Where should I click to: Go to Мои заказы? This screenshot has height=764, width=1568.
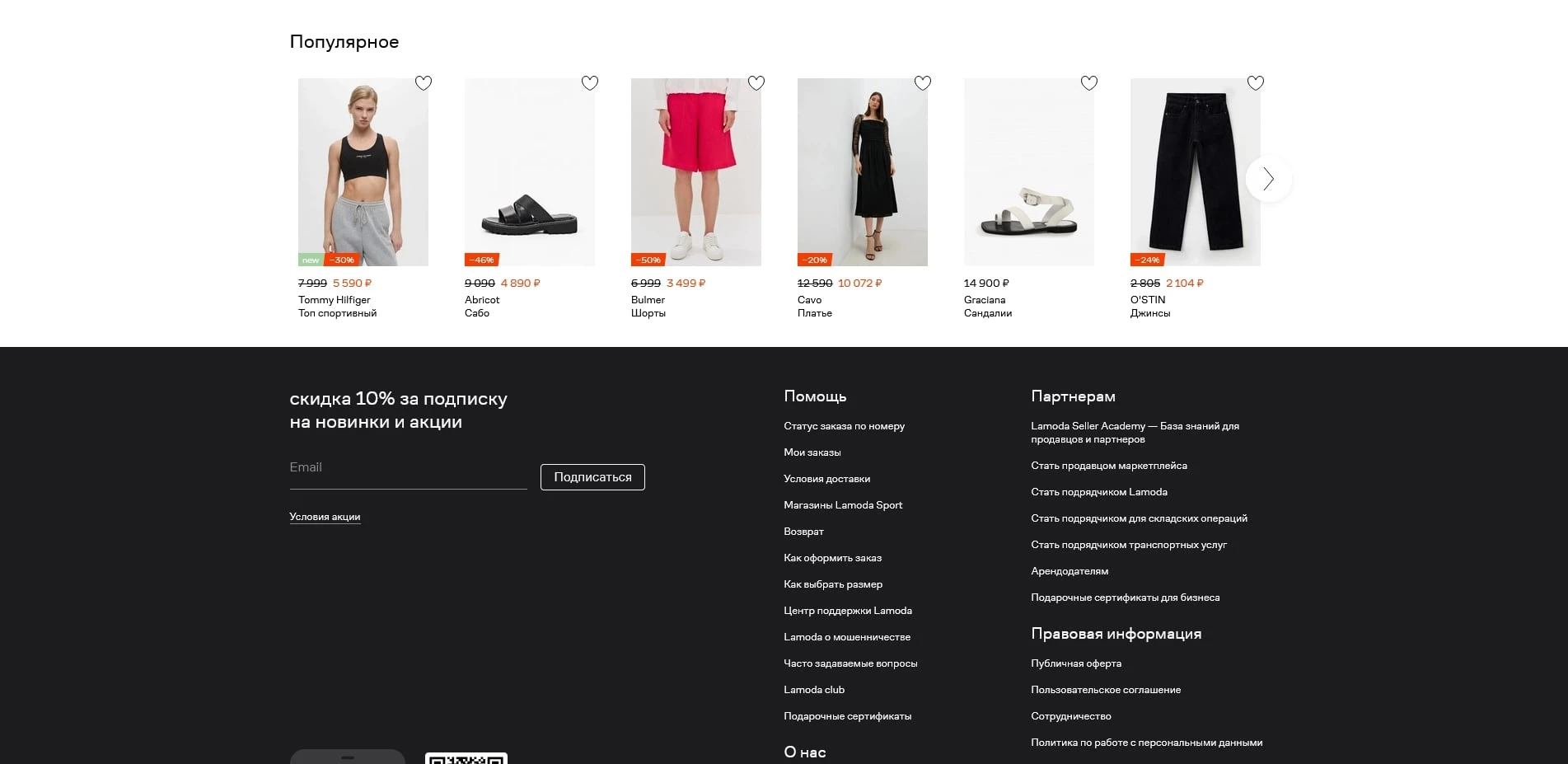812,452
